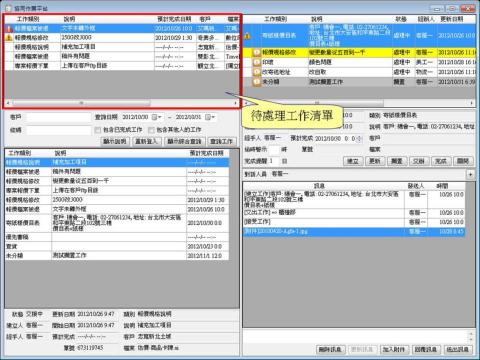Image resolution: width=480 pixels, height=360 pixels.
Task: Click the 擱置 button in the task detail panel
Action: pyautogui.click(x=397, y=161)
